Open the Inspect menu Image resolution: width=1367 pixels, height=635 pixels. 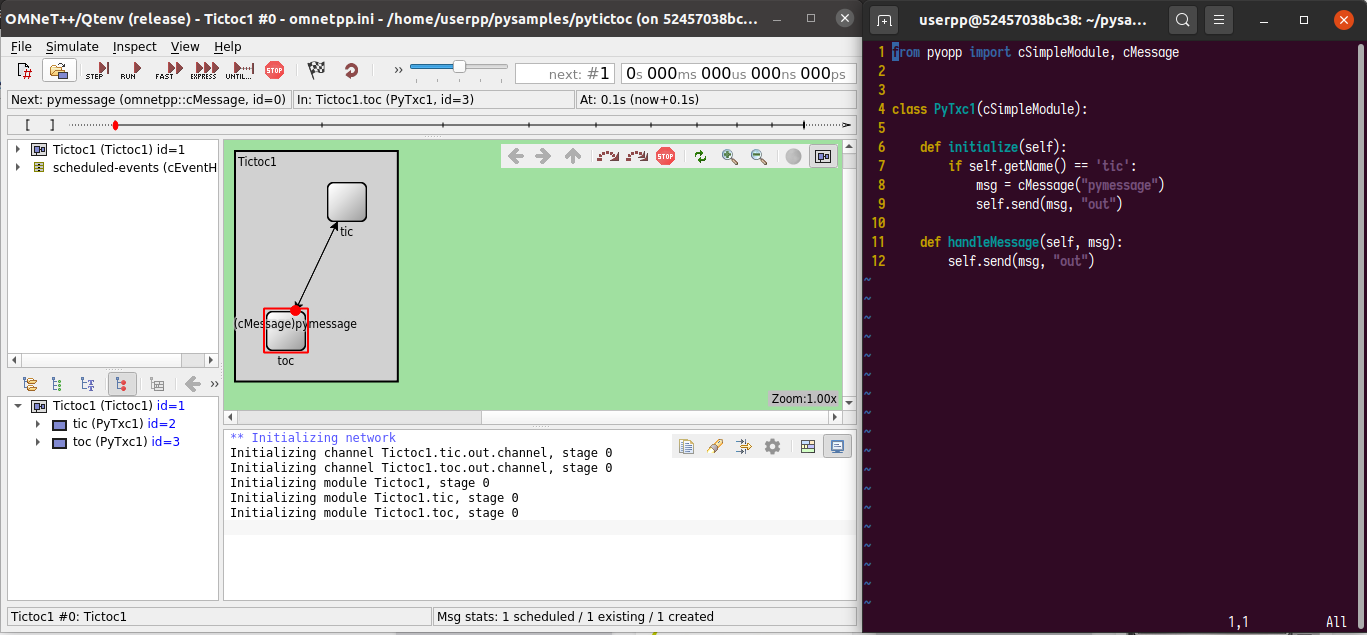(x=134, y=46)
